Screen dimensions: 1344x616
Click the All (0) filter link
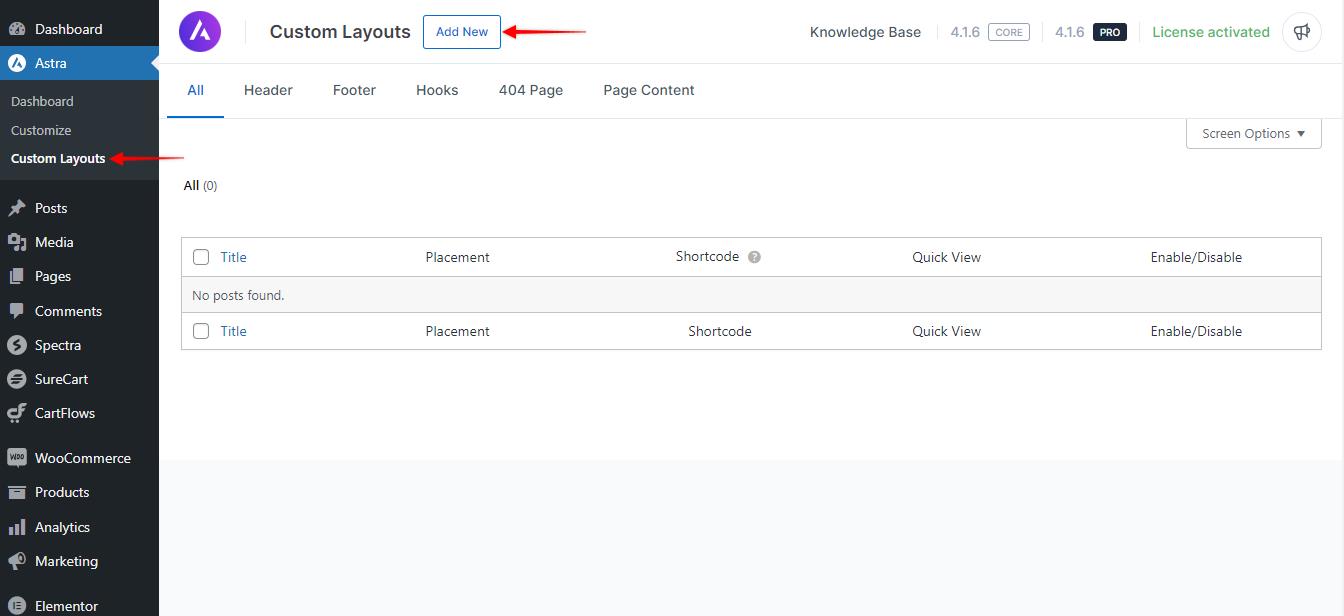200,185
